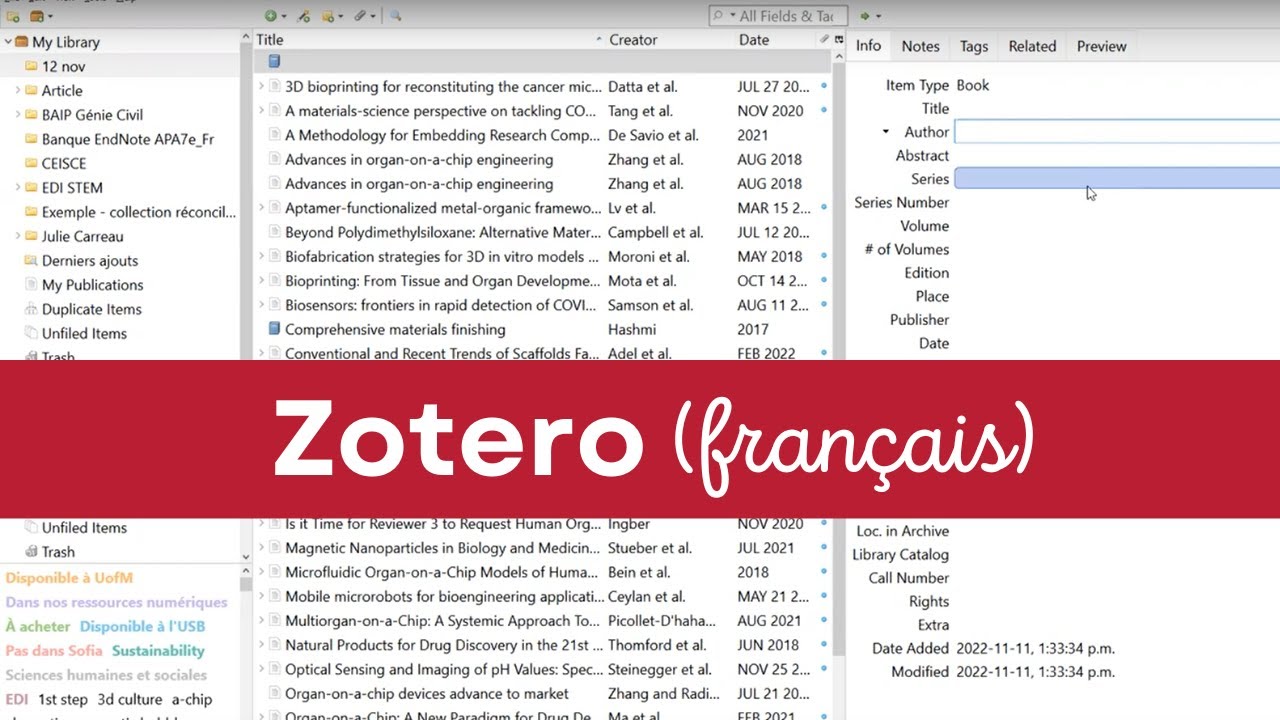Click search mode magnifier dropdown in search box
The width and height of the screenshot is (1280, 720).
coord(724,16)
